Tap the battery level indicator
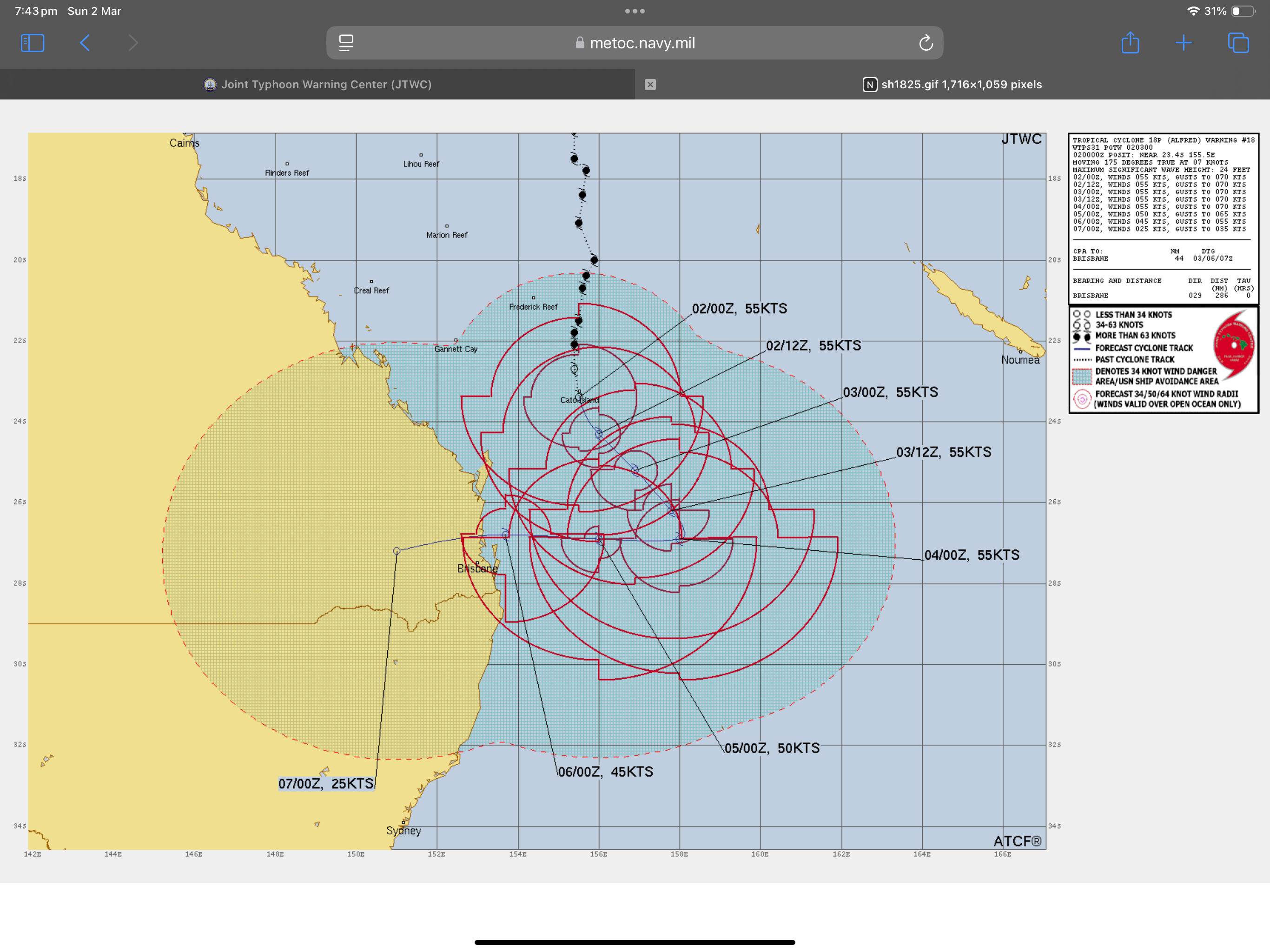 click(x=1243, y=11)
